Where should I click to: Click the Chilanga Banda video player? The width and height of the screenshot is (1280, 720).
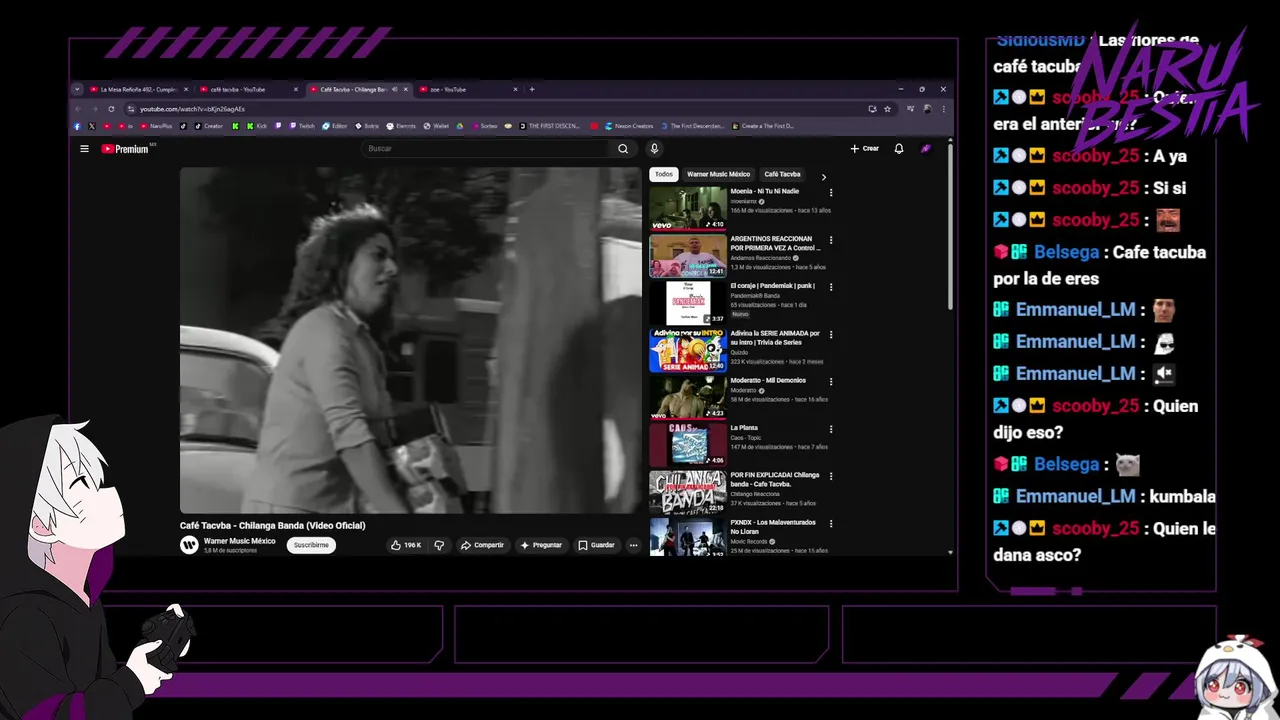pyautogui.click(x=410, y=340)
